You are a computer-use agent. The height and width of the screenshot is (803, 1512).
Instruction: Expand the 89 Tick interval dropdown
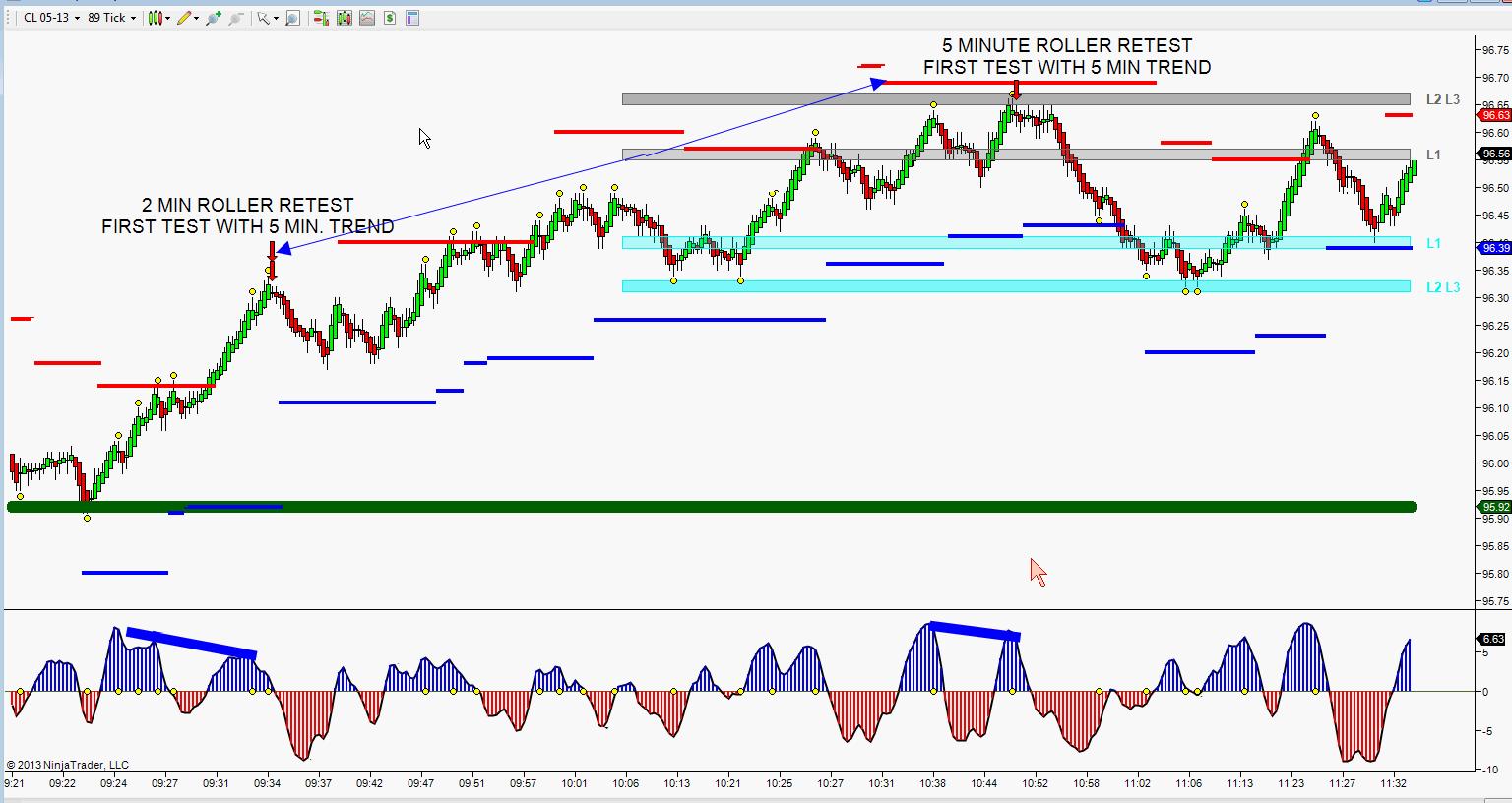[111, 18]
